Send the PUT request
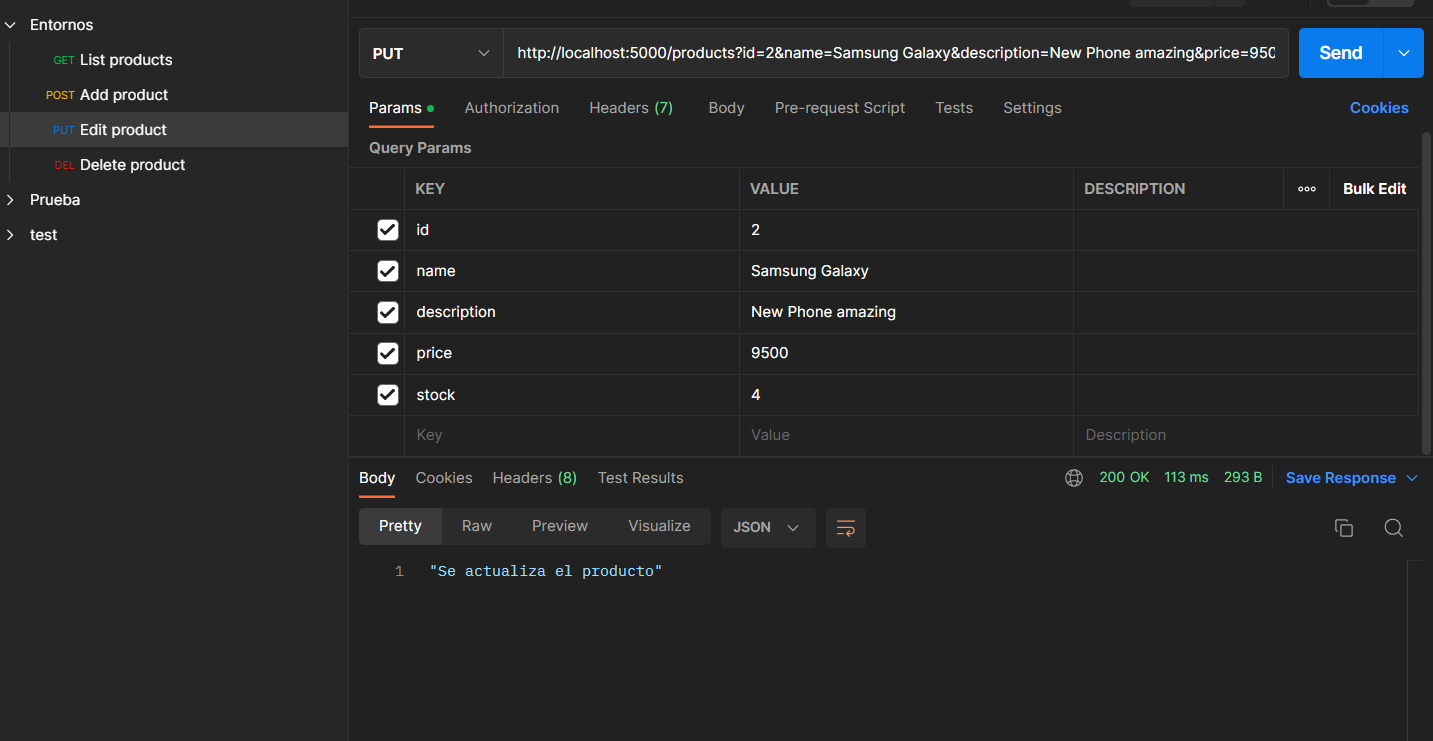Viewport: 1433px width, 741px height. [1341, 53]
